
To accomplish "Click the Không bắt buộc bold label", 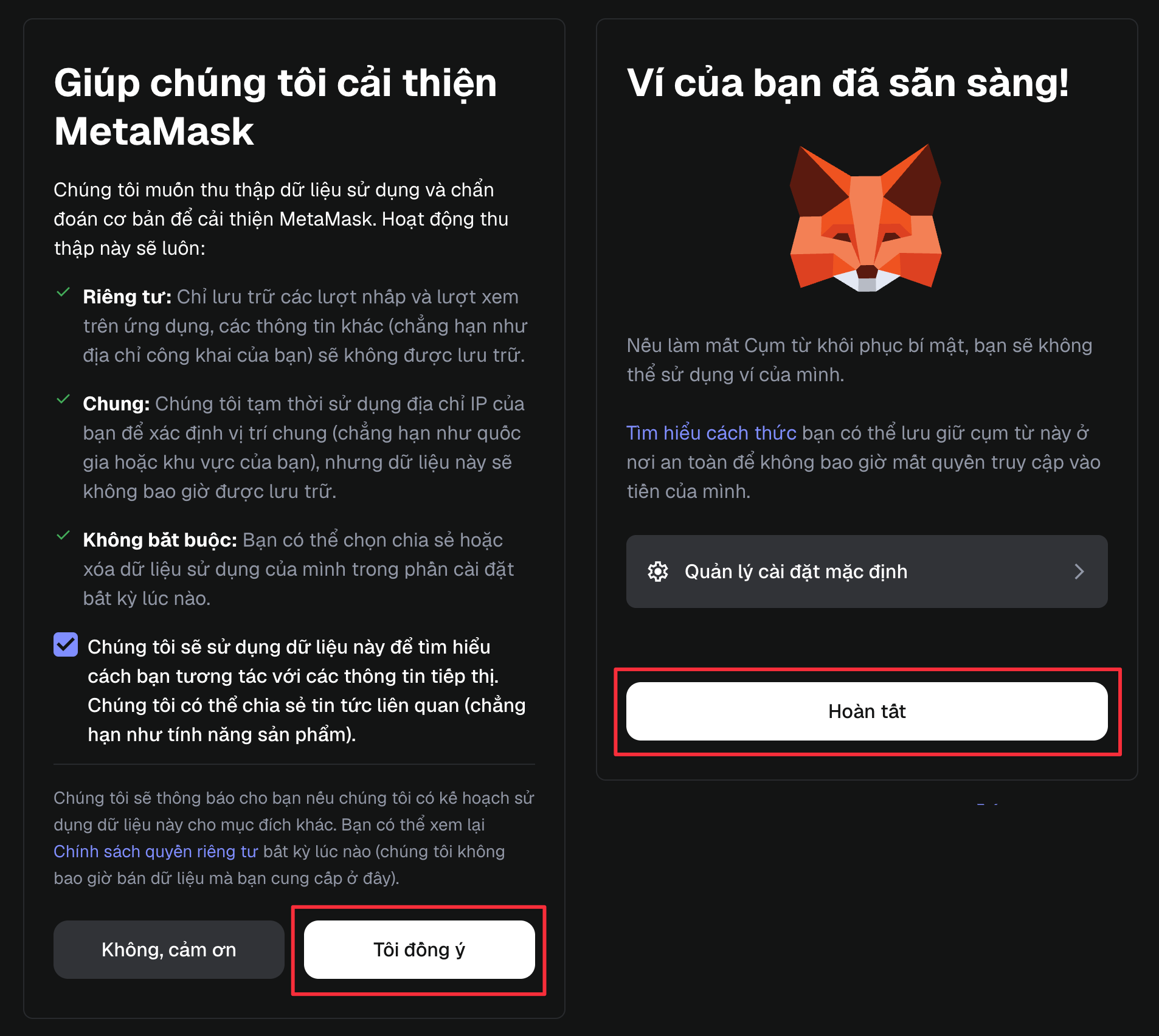I will [x=160, y=540].
